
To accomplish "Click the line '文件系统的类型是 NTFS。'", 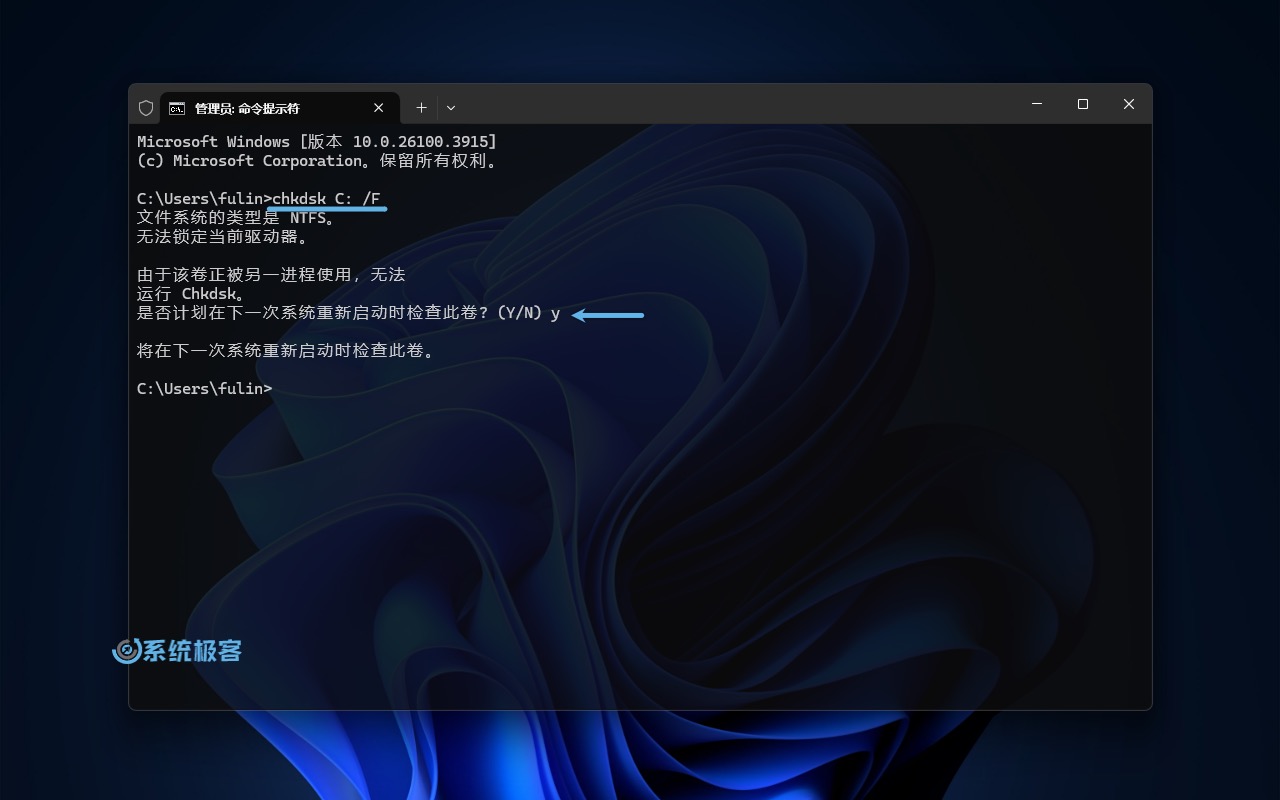I will (236, 218).
